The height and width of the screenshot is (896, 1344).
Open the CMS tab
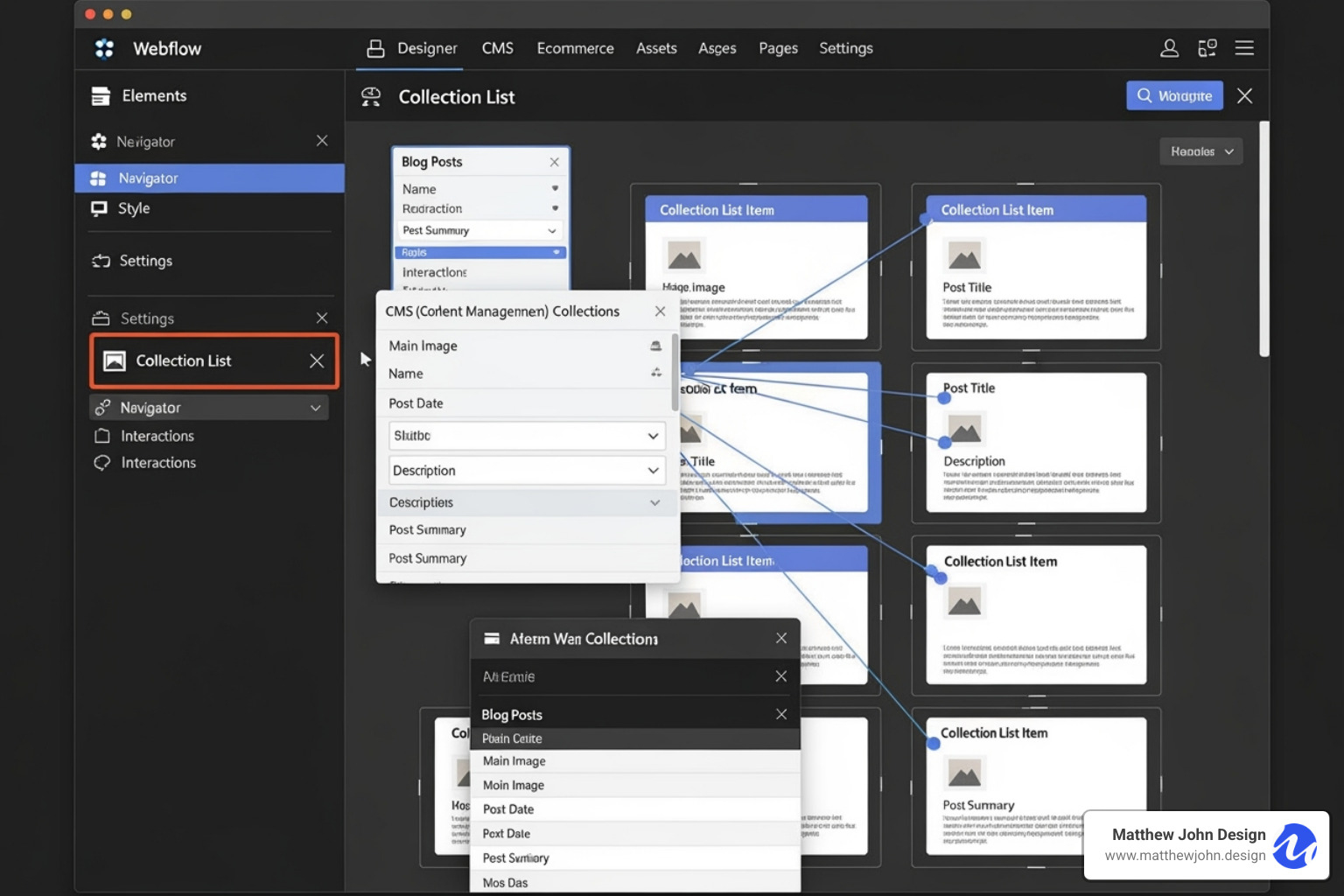pyautogui.click(x=497, y=48)
